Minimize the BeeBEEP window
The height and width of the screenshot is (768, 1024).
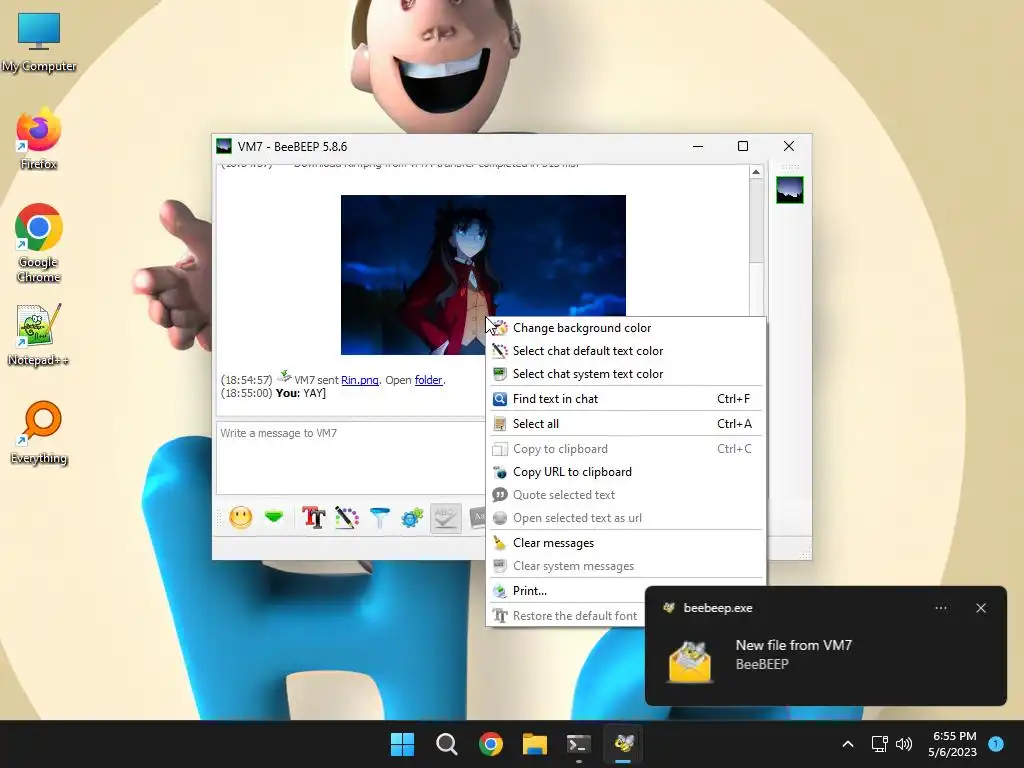pos(697,146)
